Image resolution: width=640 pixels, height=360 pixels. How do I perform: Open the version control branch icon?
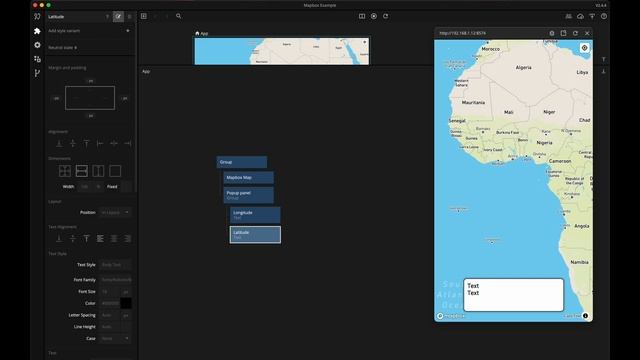tap(37, 73)
